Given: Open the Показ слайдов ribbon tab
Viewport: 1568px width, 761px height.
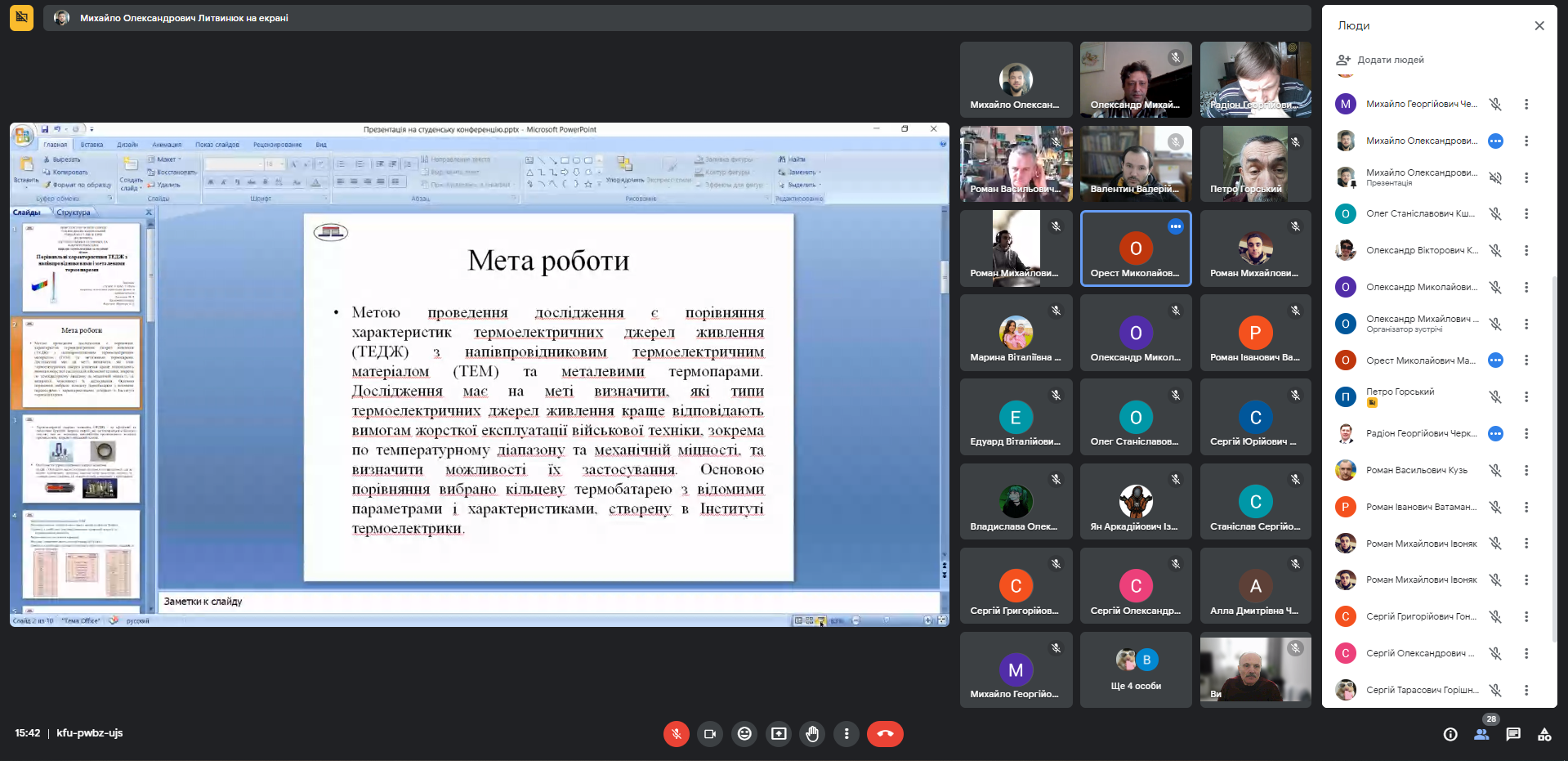Looking at the screenshot, I should [x=217, y=145].
